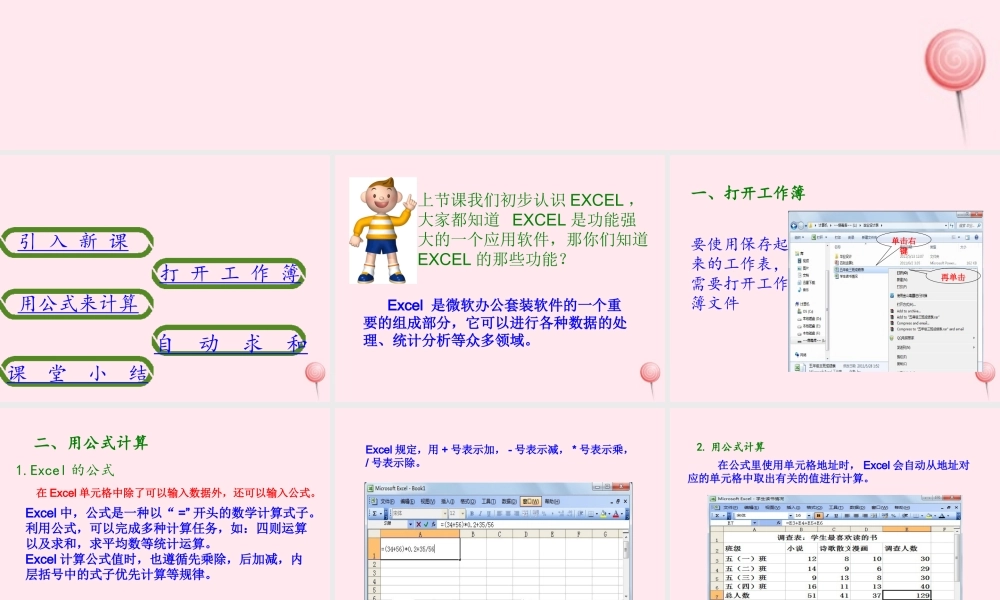Click the red font color A icon in Book1
Screen dimensions: 1000x600
coord(616,514)
